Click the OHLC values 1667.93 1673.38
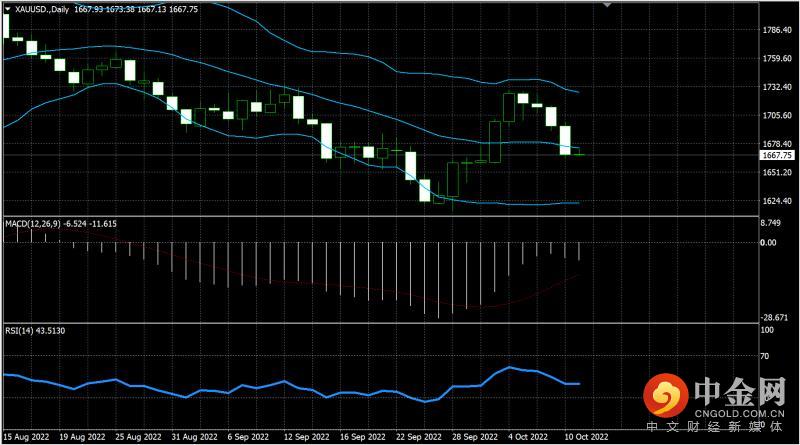800x445 pixels. [105, 9]
